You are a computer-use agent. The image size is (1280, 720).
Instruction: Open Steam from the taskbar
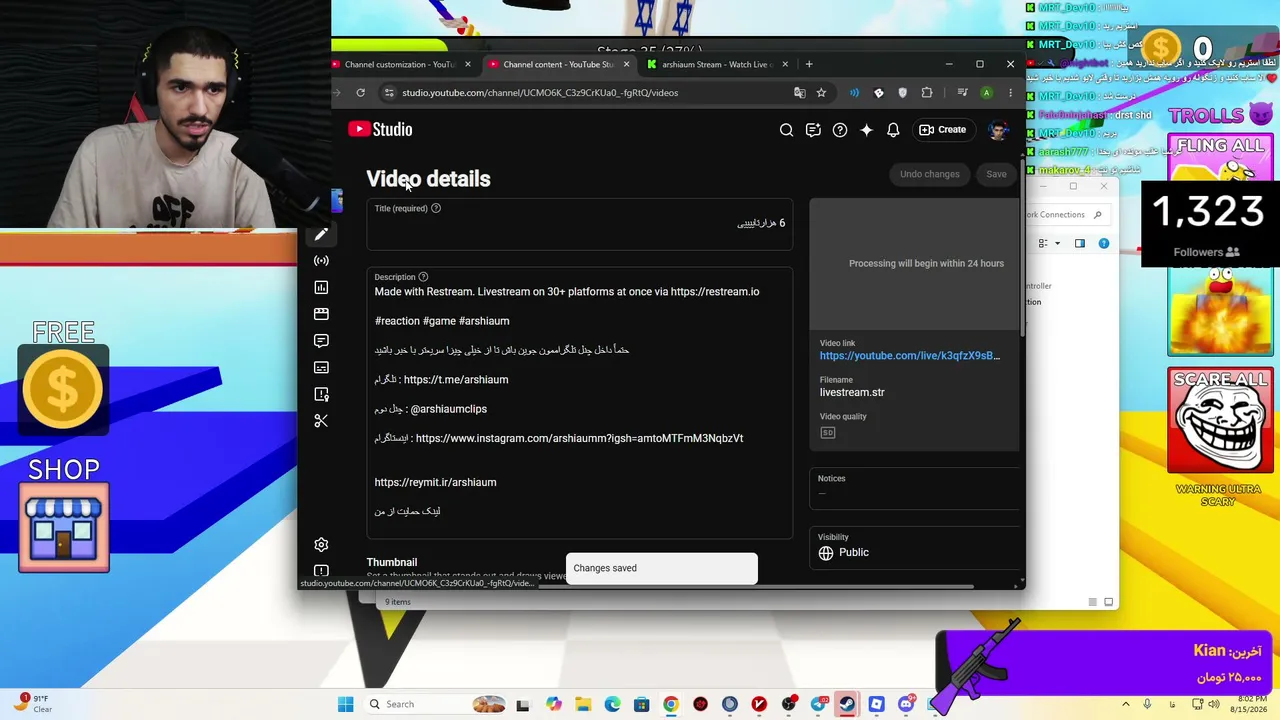click(847, 704)
